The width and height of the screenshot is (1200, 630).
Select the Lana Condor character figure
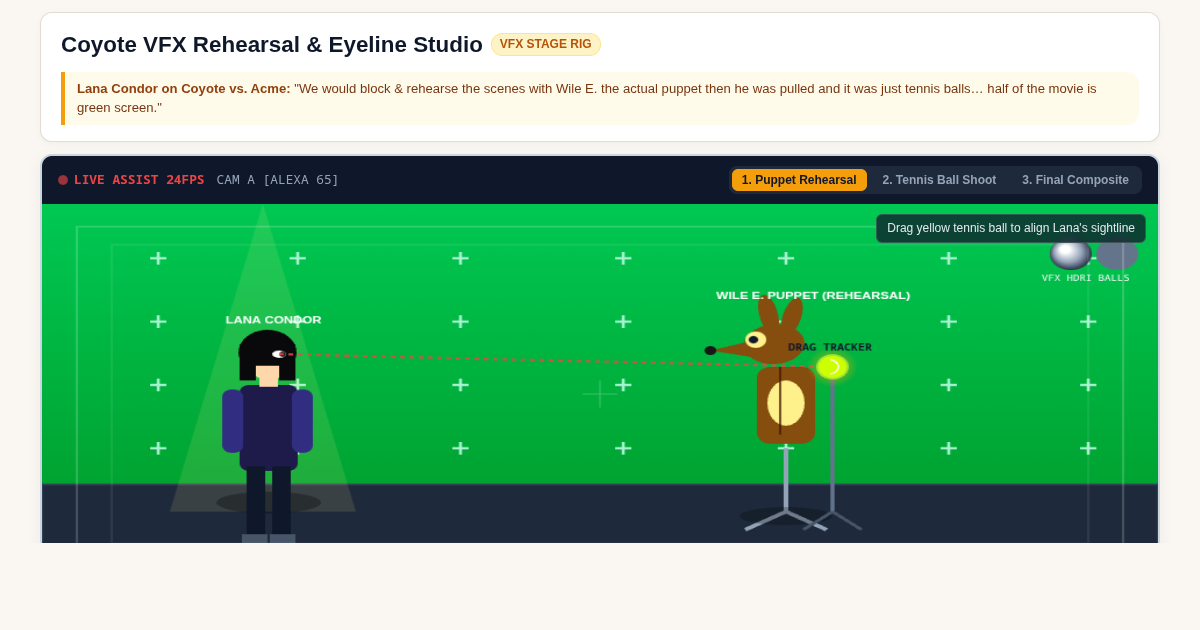click(268, 435)
